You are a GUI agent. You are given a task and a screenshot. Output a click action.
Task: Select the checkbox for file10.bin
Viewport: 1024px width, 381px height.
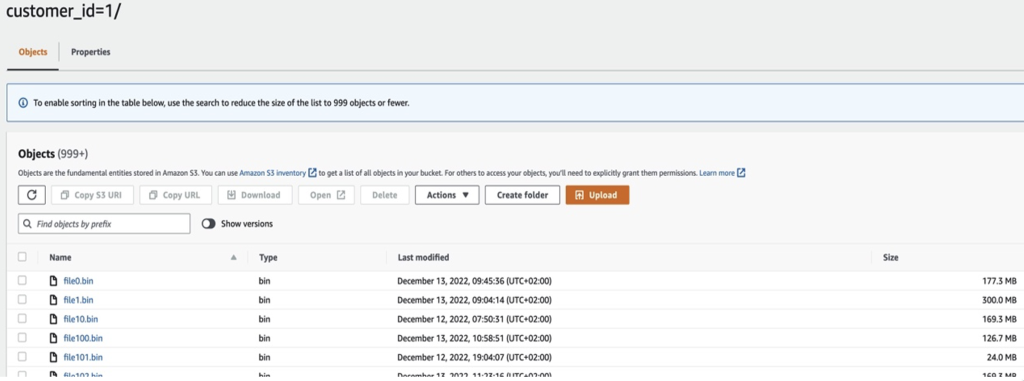point(22,318)
